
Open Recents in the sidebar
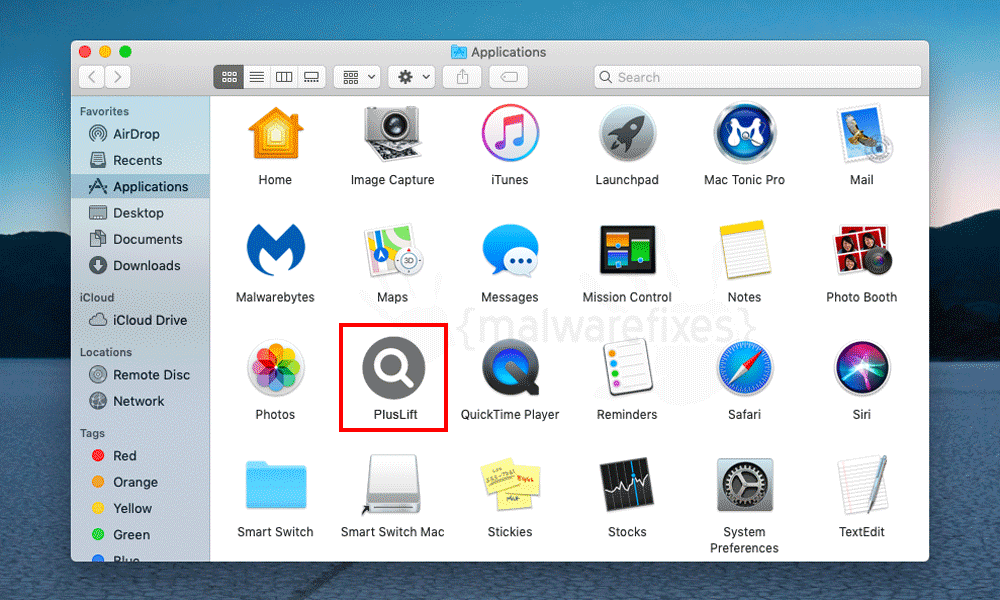(140, 160)
